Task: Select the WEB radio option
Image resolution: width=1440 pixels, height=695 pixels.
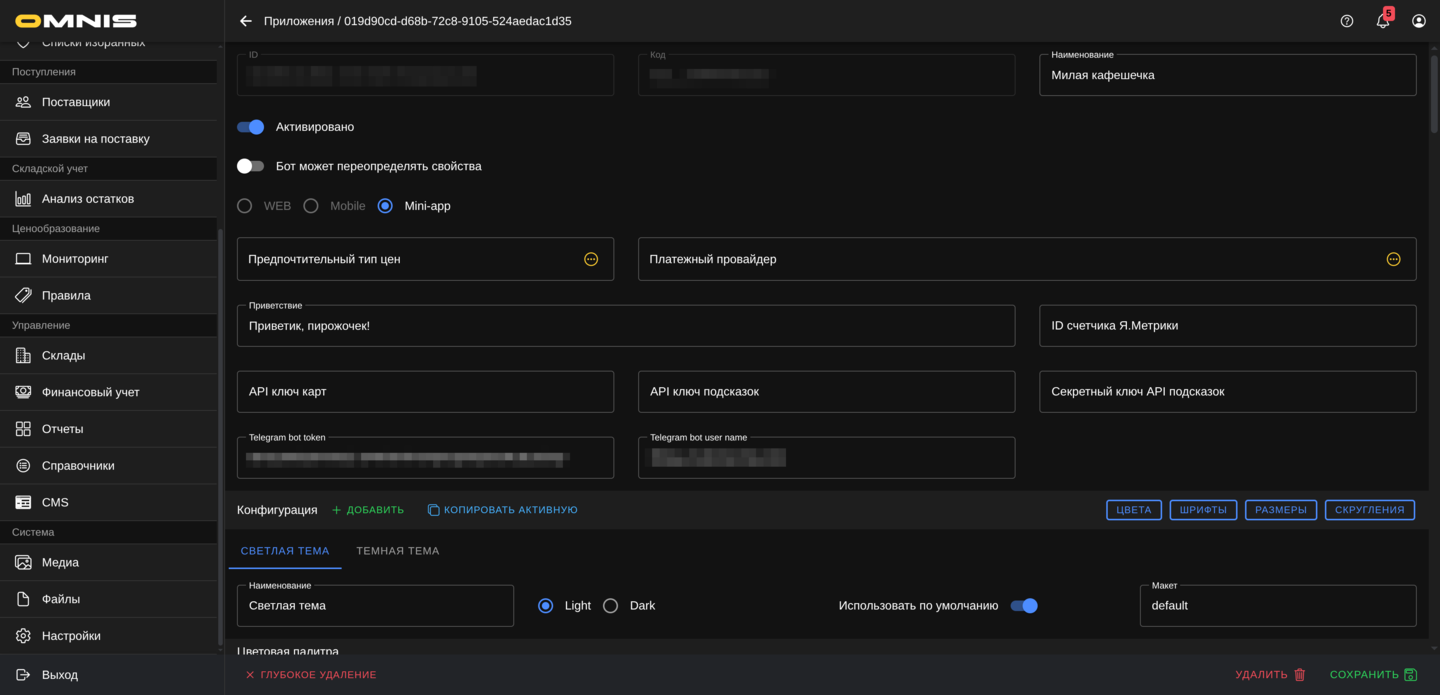Action: click(x=244, y=205)
